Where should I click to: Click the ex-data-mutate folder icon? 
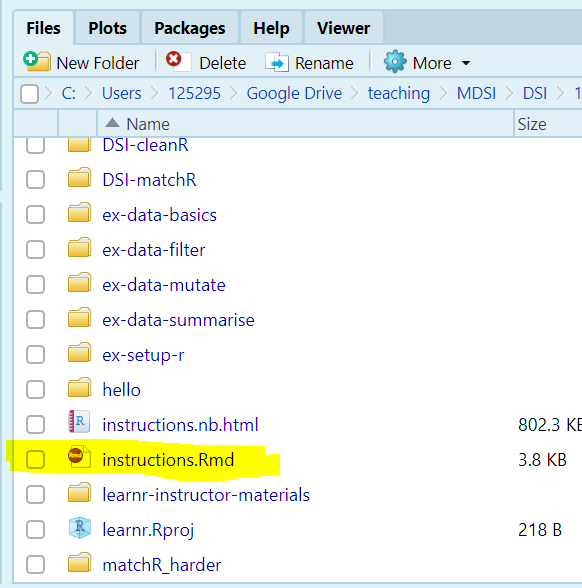(79, 282)
